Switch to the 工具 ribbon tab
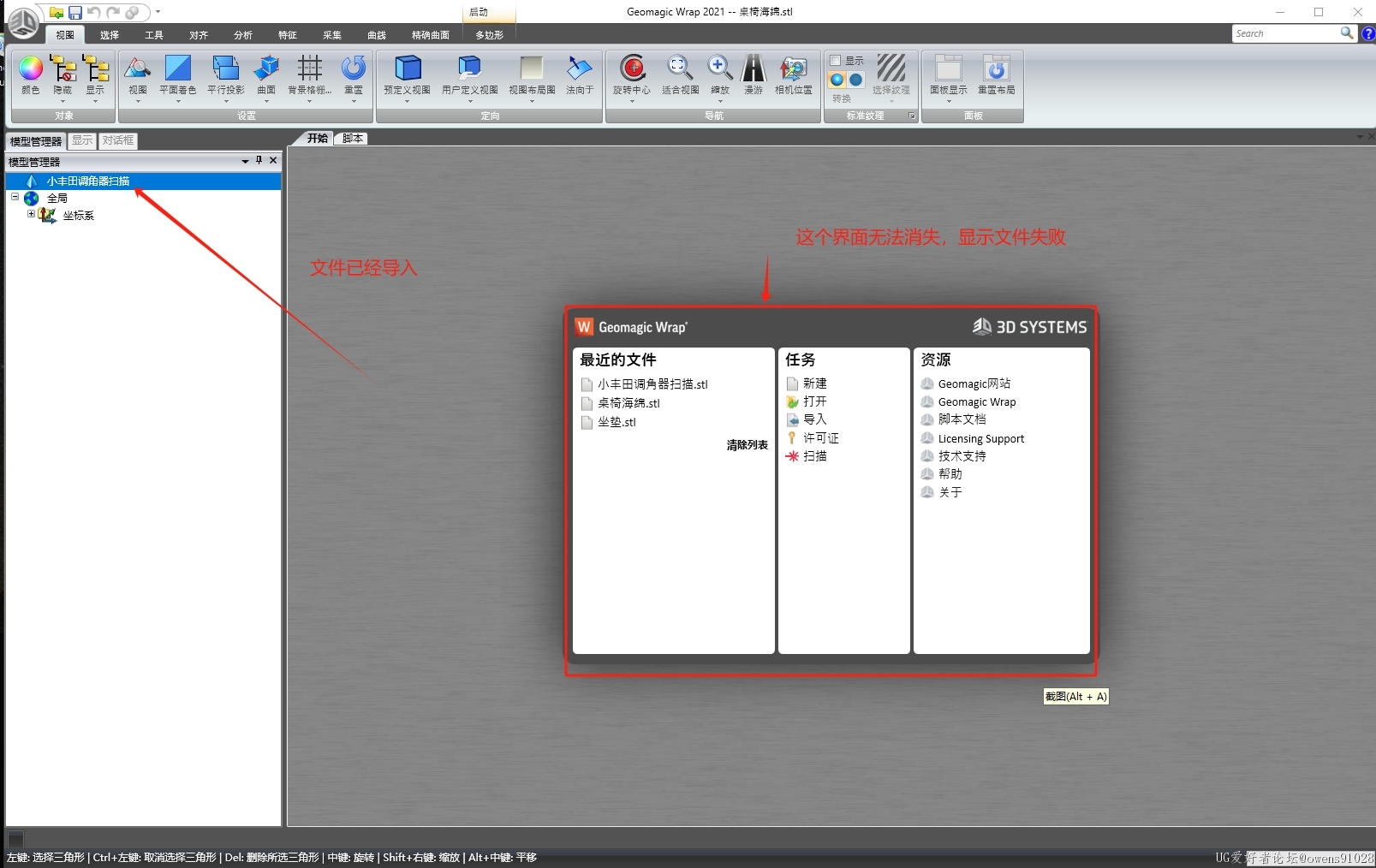This screenshot has width=1376, height=868. 154,35
